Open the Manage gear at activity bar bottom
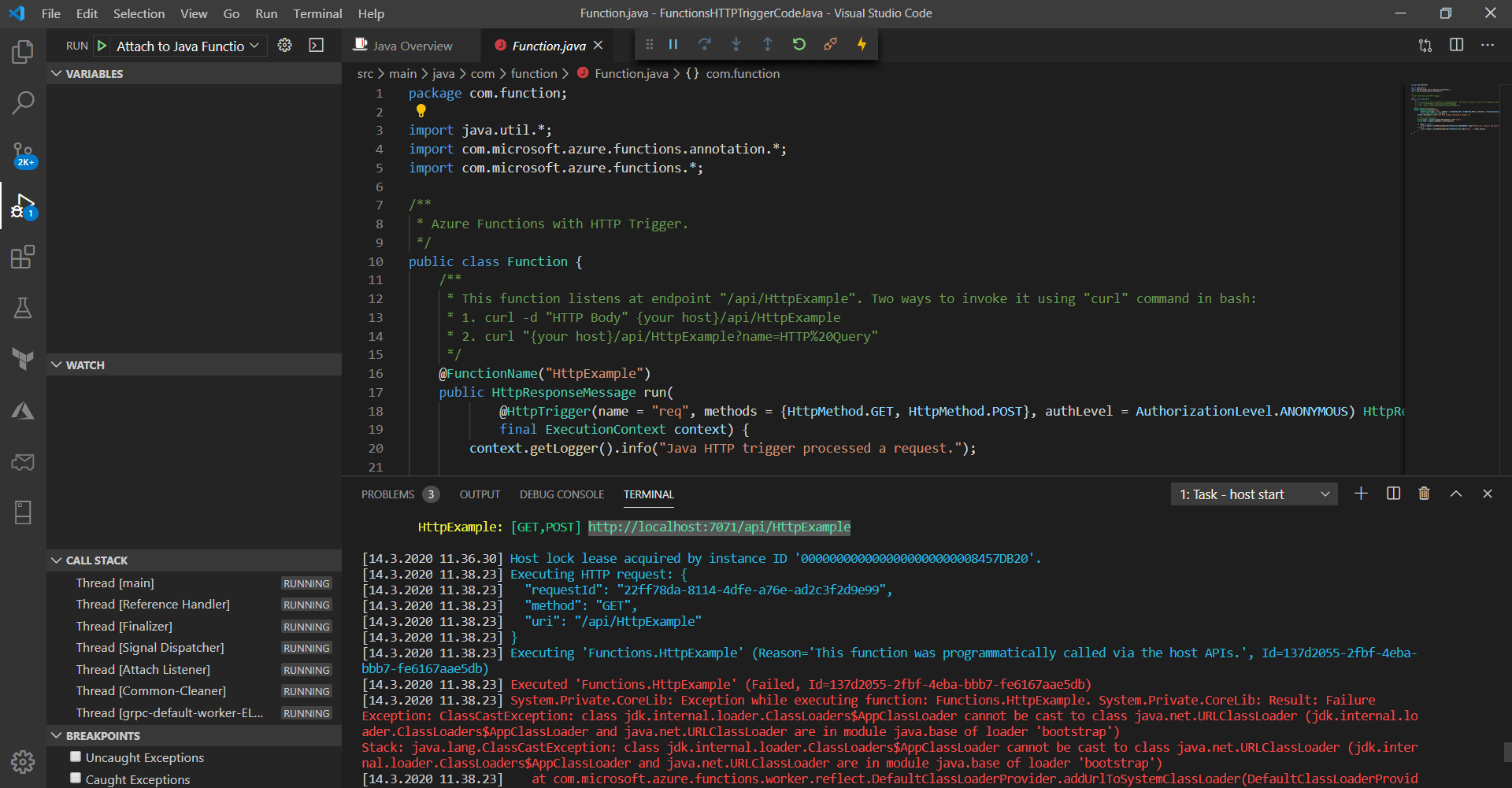This screenshot has width=1512, height=788. [x=23, y=761]
